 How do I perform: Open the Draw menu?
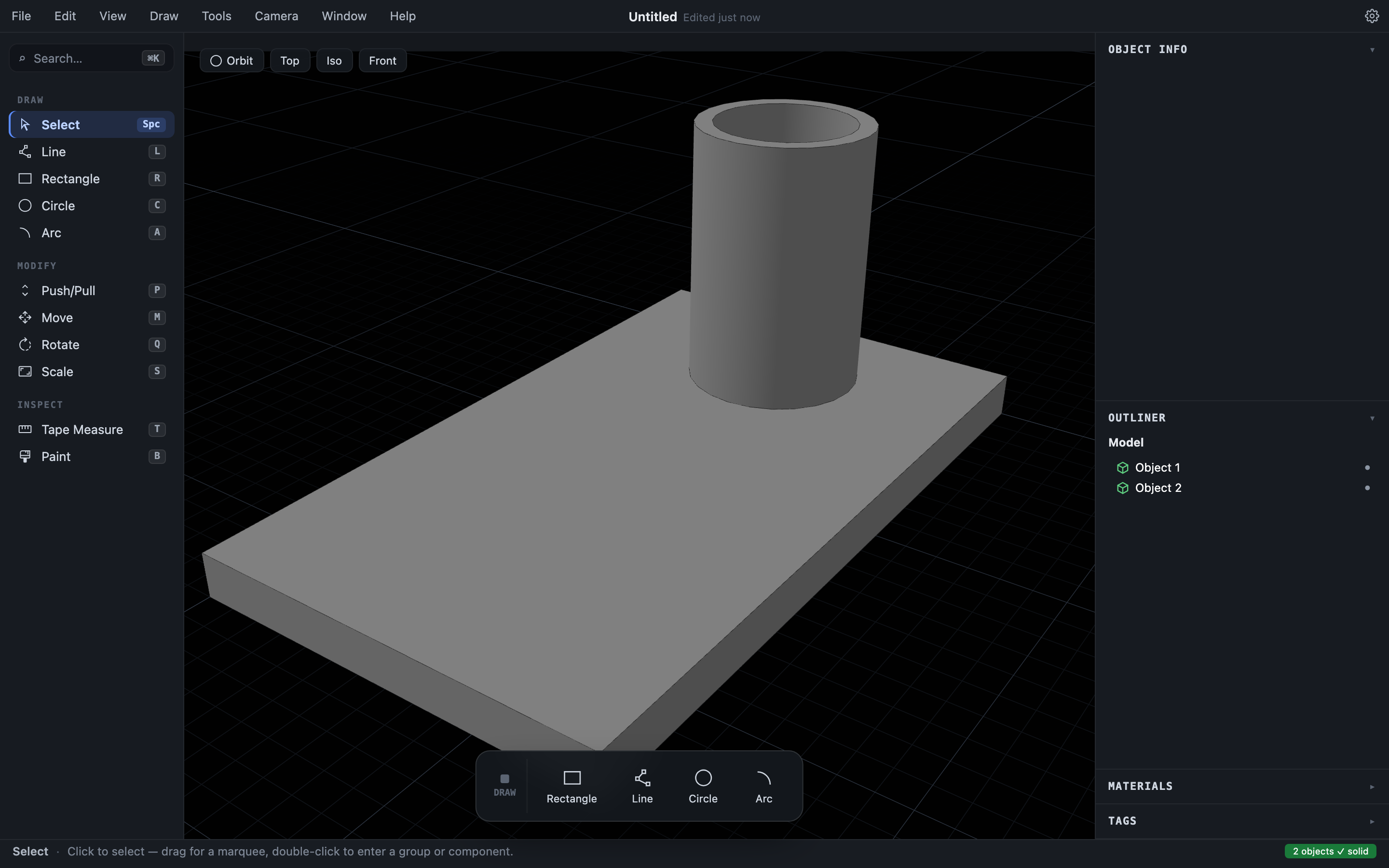pyautogui.click(x=164, y=16)
